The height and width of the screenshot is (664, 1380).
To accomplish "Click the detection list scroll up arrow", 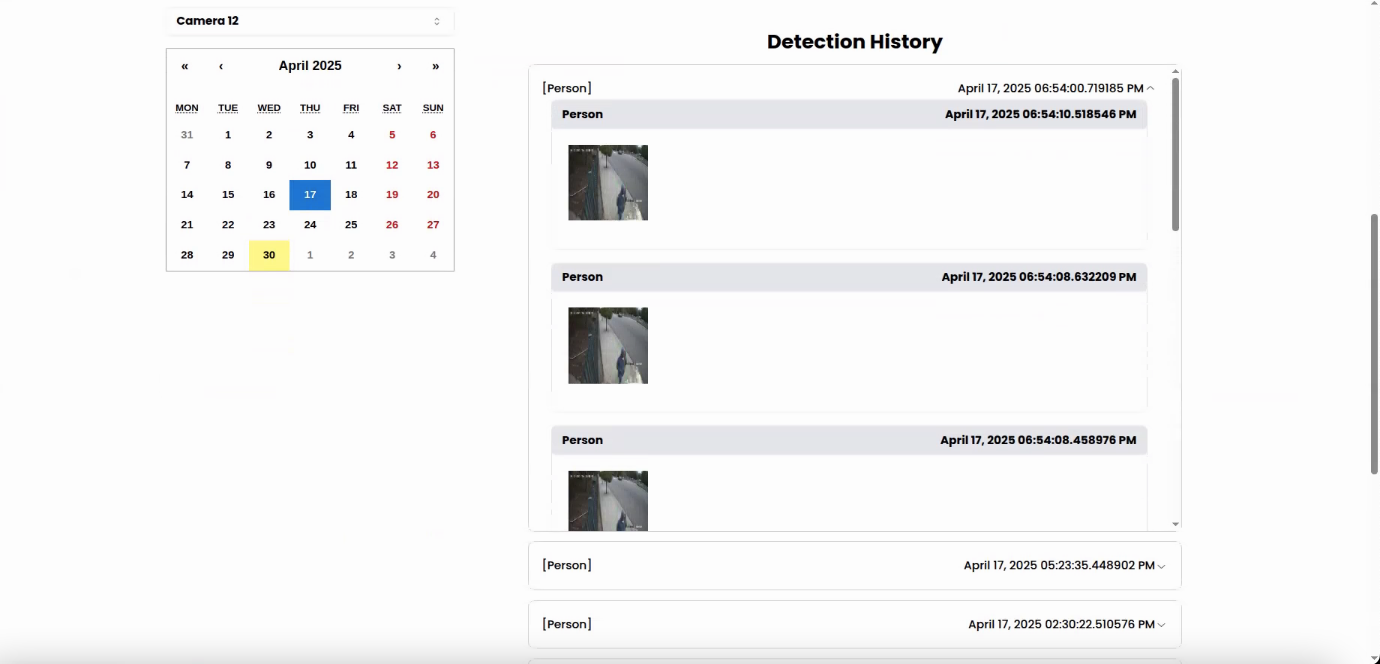I will [x=1175, y=72].
